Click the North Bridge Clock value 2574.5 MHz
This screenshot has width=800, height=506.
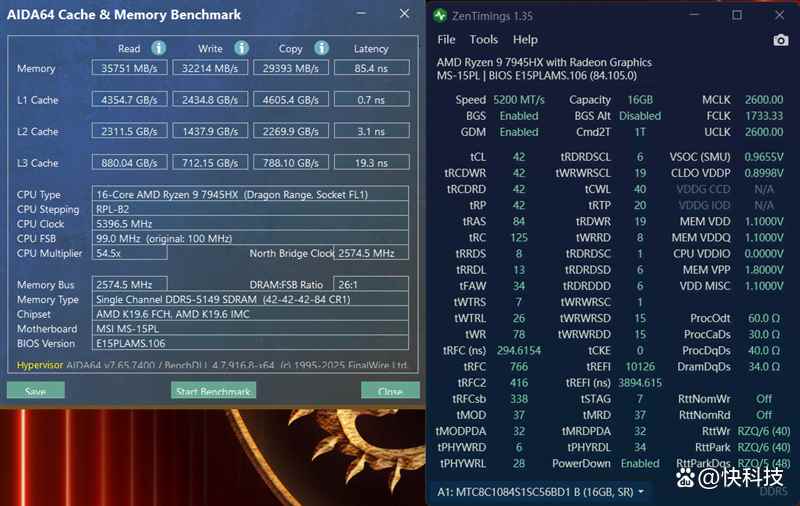(371, 253)
